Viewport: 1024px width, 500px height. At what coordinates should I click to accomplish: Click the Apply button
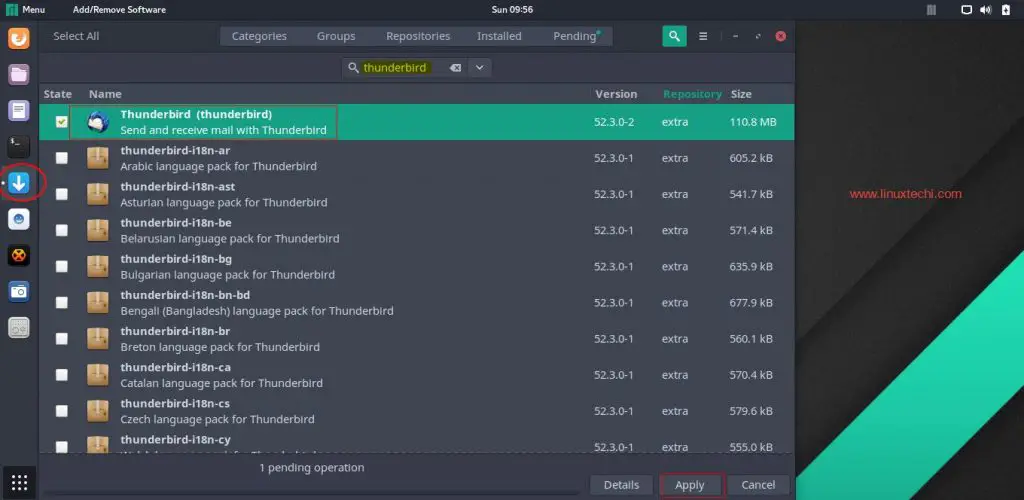tap(690, 485)
